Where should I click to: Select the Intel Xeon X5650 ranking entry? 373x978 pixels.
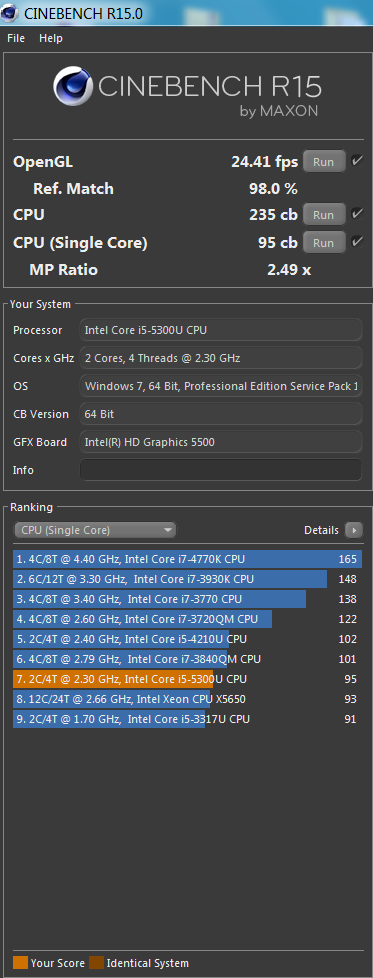point(187,699)
